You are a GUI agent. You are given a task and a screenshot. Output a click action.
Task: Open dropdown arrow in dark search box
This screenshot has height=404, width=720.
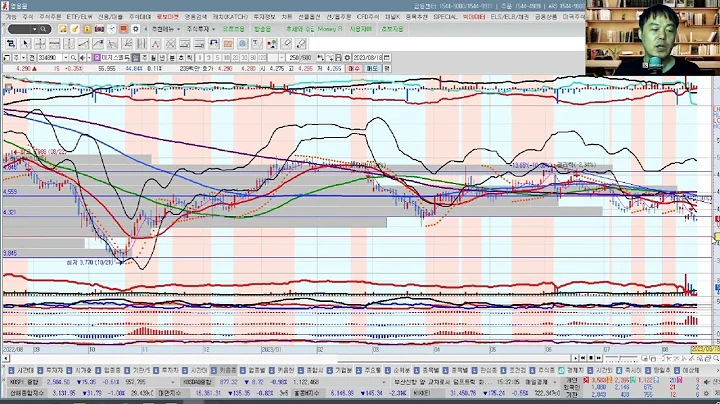click(x=34, y=29)
